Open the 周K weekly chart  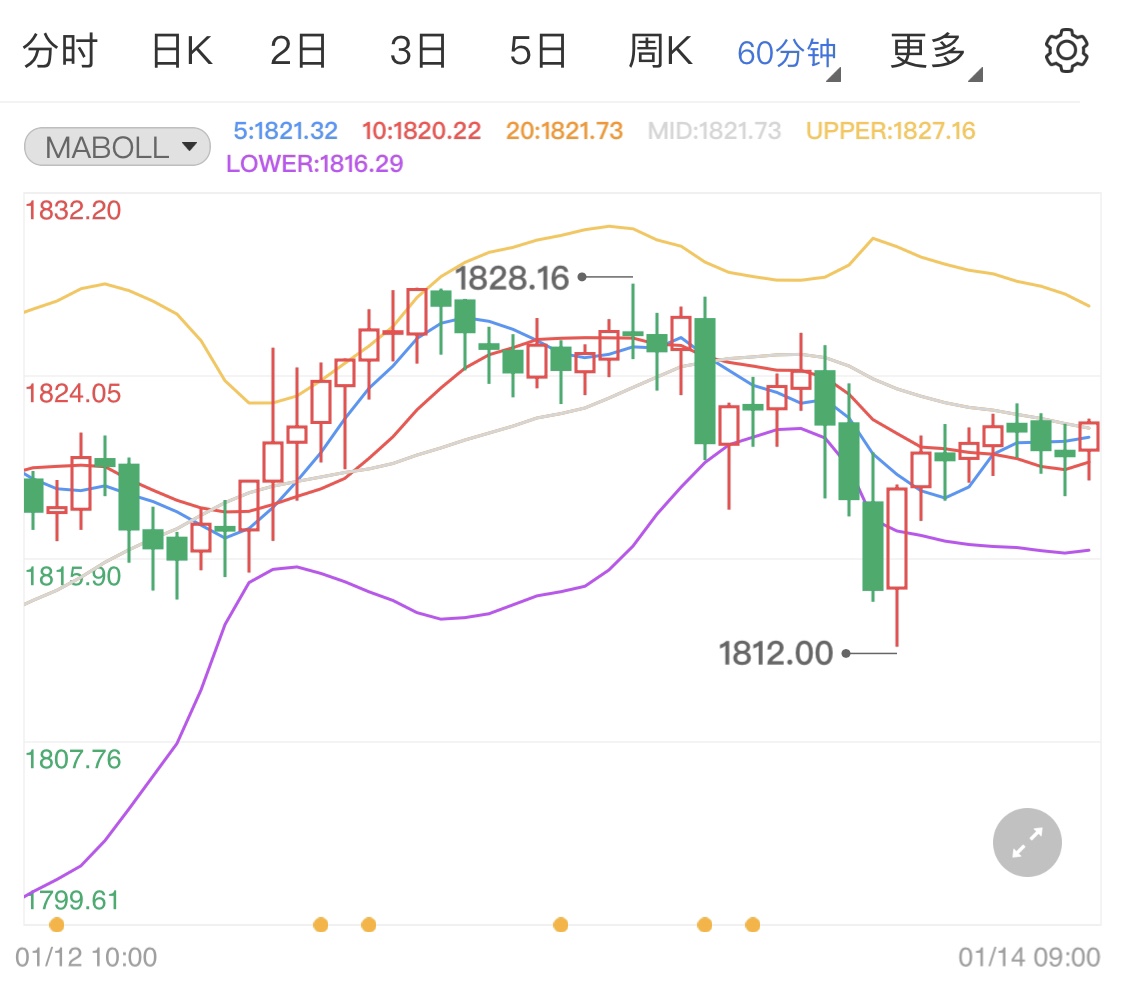660,51
